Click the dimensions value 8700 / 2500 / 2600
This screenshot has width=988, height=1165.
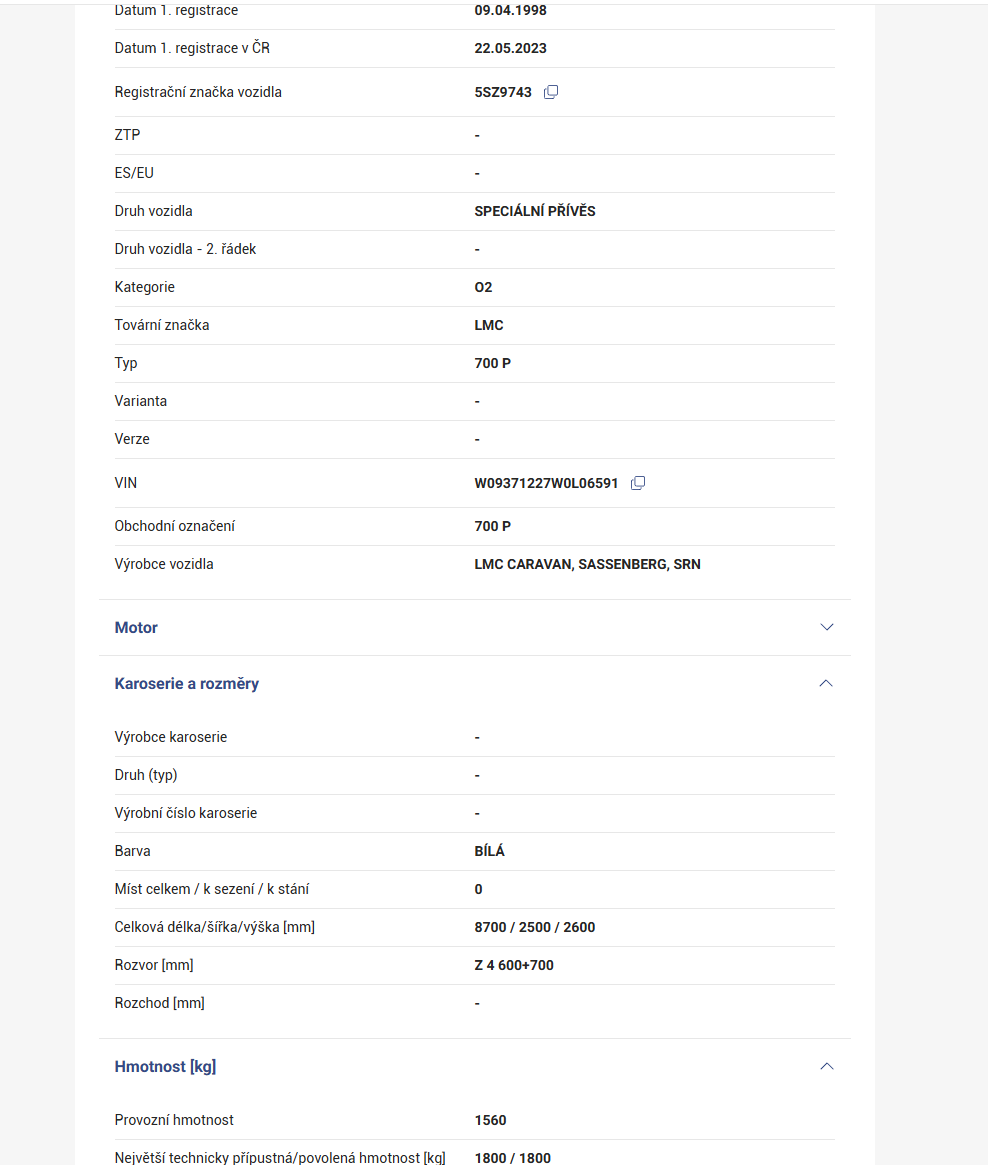[x=534, y=928]
